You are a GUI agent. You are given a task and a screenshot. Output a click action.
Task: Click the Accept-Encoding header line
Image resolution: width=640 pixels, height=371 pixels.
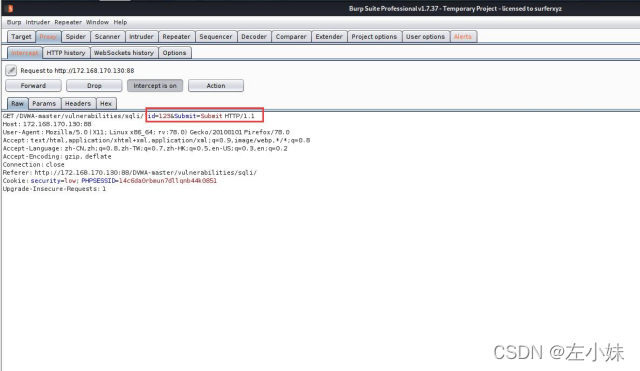pyautogui.click(x=57, y=157)
